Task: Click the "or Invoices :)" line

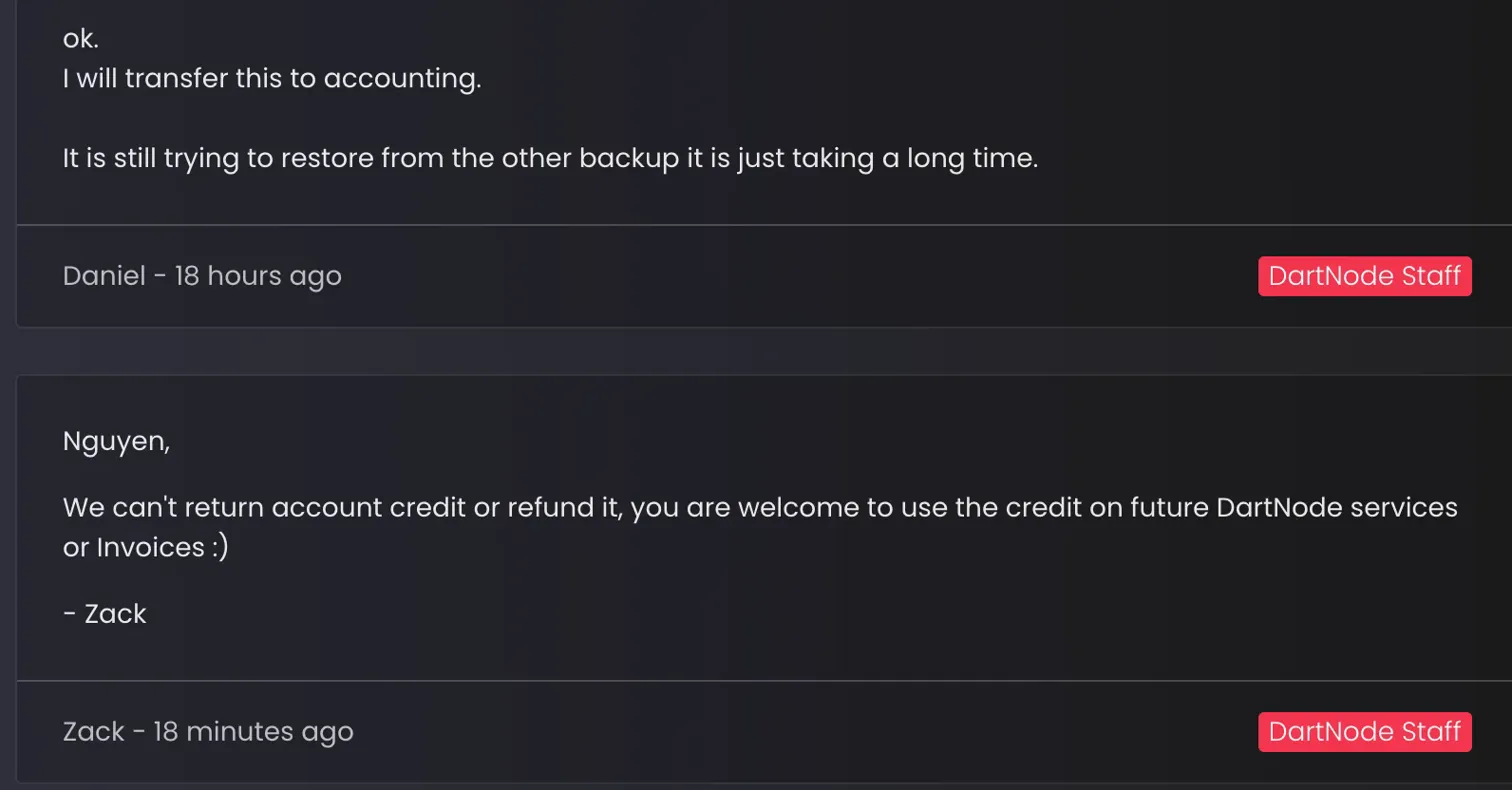Action: (145, 547)
